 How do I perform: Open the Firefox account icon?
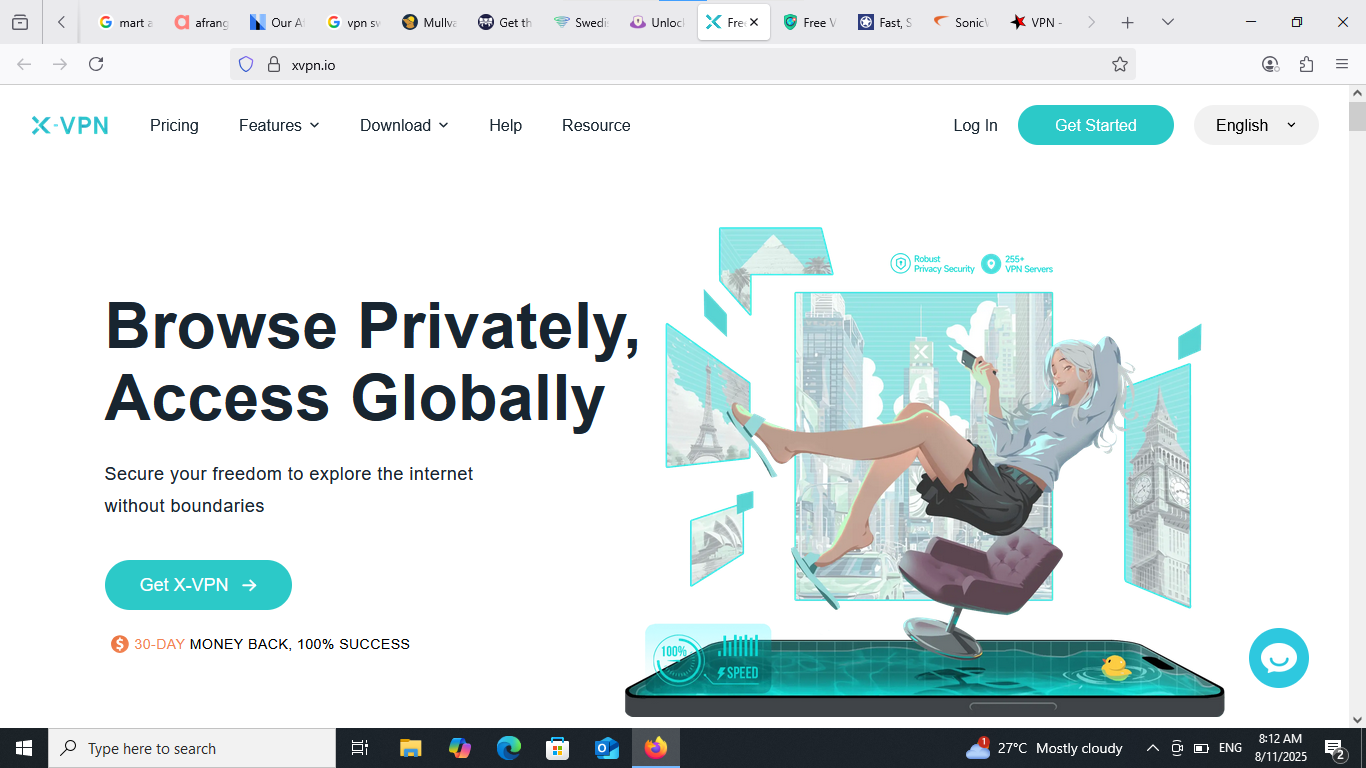1270,64
